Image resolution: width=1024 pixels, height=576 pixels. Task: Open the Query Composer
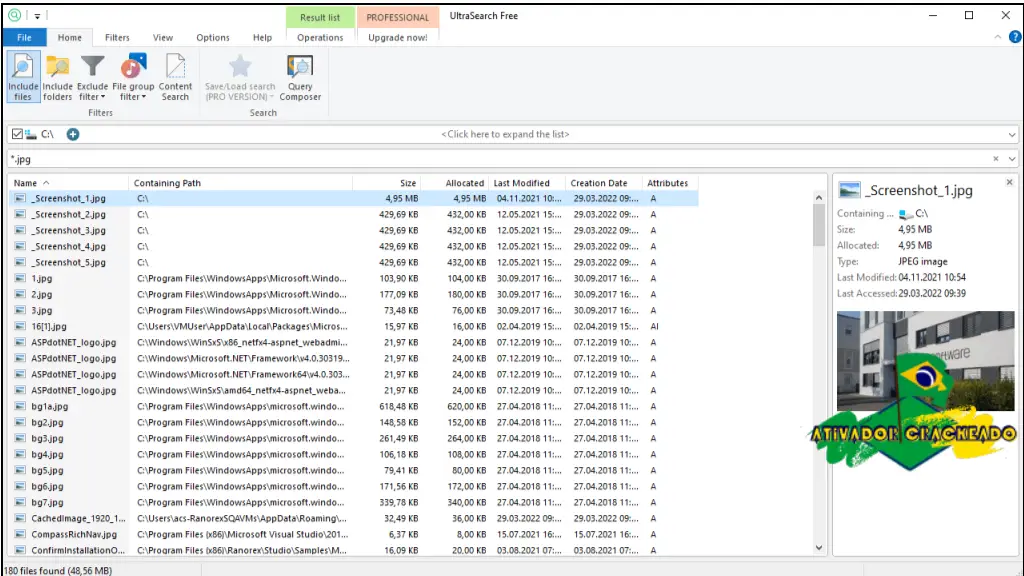300,77
